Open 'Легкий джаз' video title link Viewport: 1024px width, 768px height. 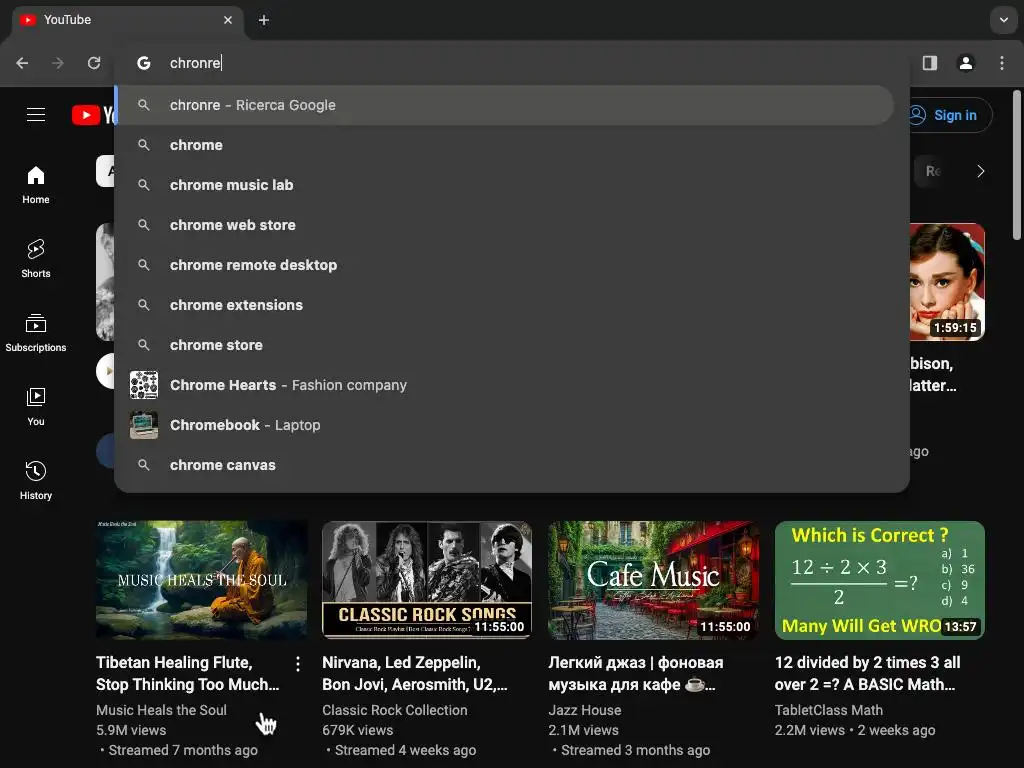636,673
